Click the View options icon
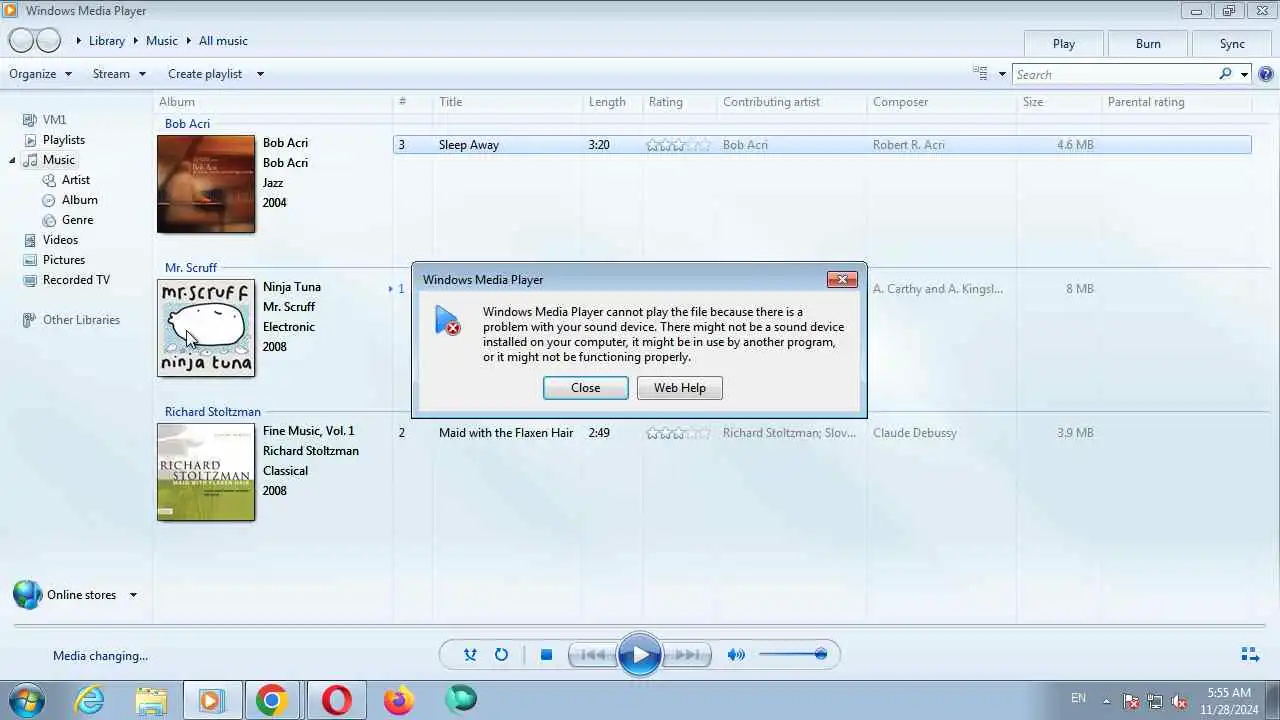The image size is (1280, 720). 981,74
